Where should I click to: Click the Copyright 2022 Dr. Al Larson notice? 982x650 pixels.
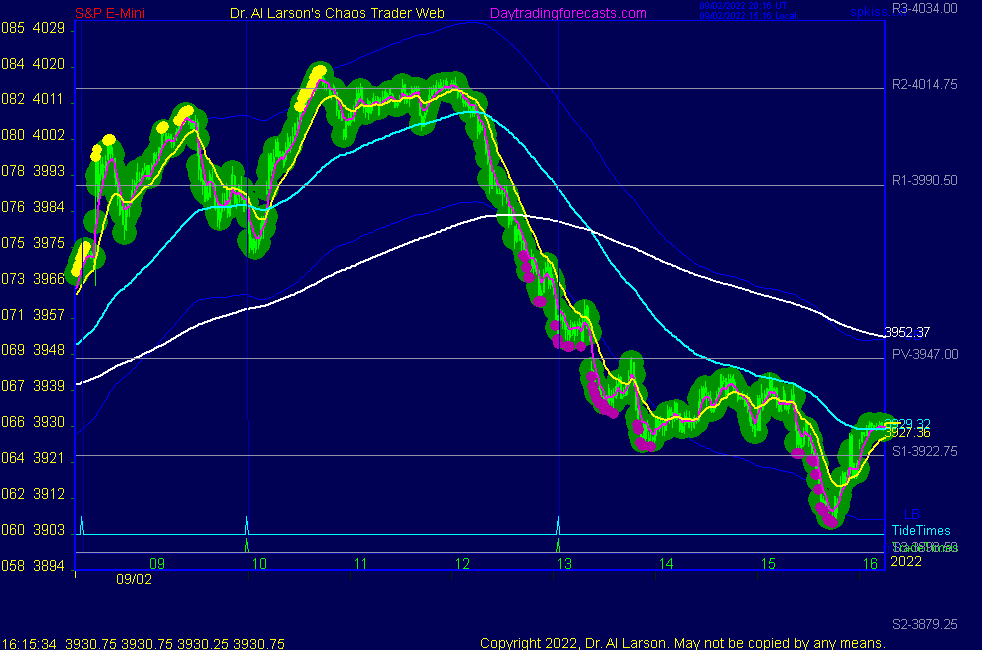pos(683,643)
